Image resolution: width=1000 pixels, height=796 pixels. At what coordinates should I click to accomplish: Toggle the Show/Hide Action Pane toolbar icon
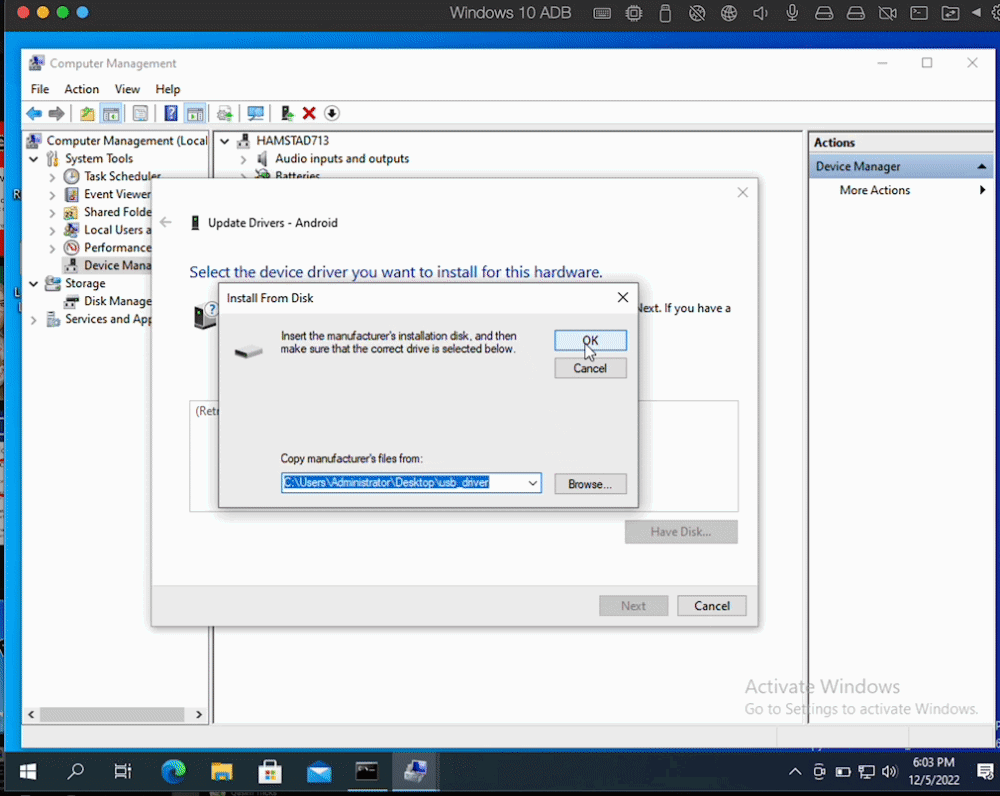pos(195,114)
